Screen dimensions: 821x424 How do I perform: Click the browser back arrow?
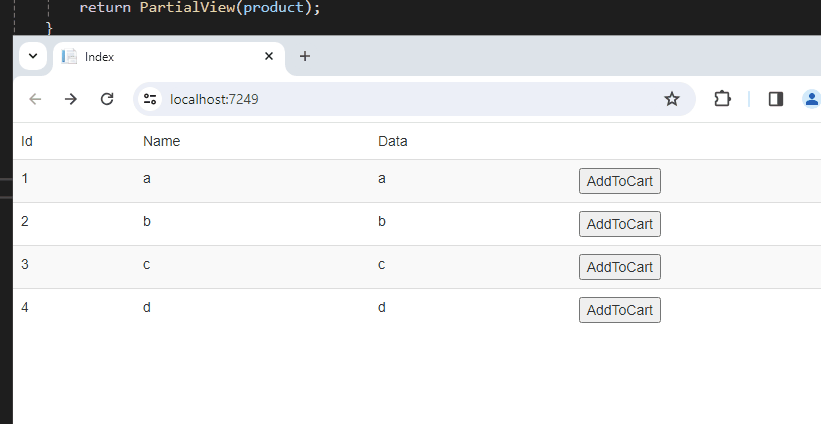[36, 99]
